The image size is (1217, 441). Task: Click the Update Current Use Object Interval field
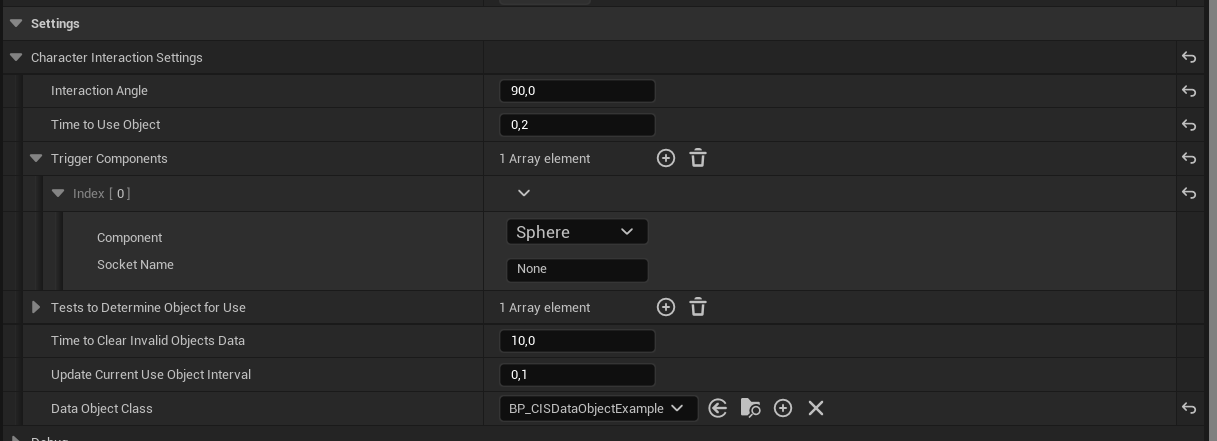tap(577, 375)
